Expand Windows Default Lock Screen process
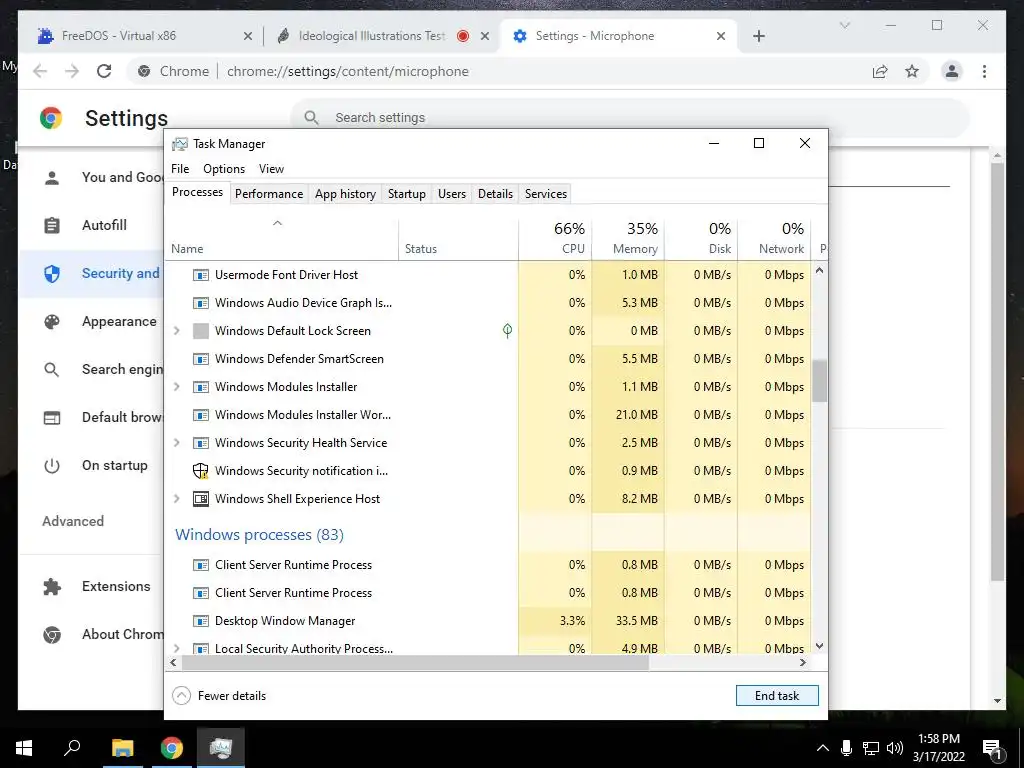This screenshot has width=1024, height=768. click(176, 331)
